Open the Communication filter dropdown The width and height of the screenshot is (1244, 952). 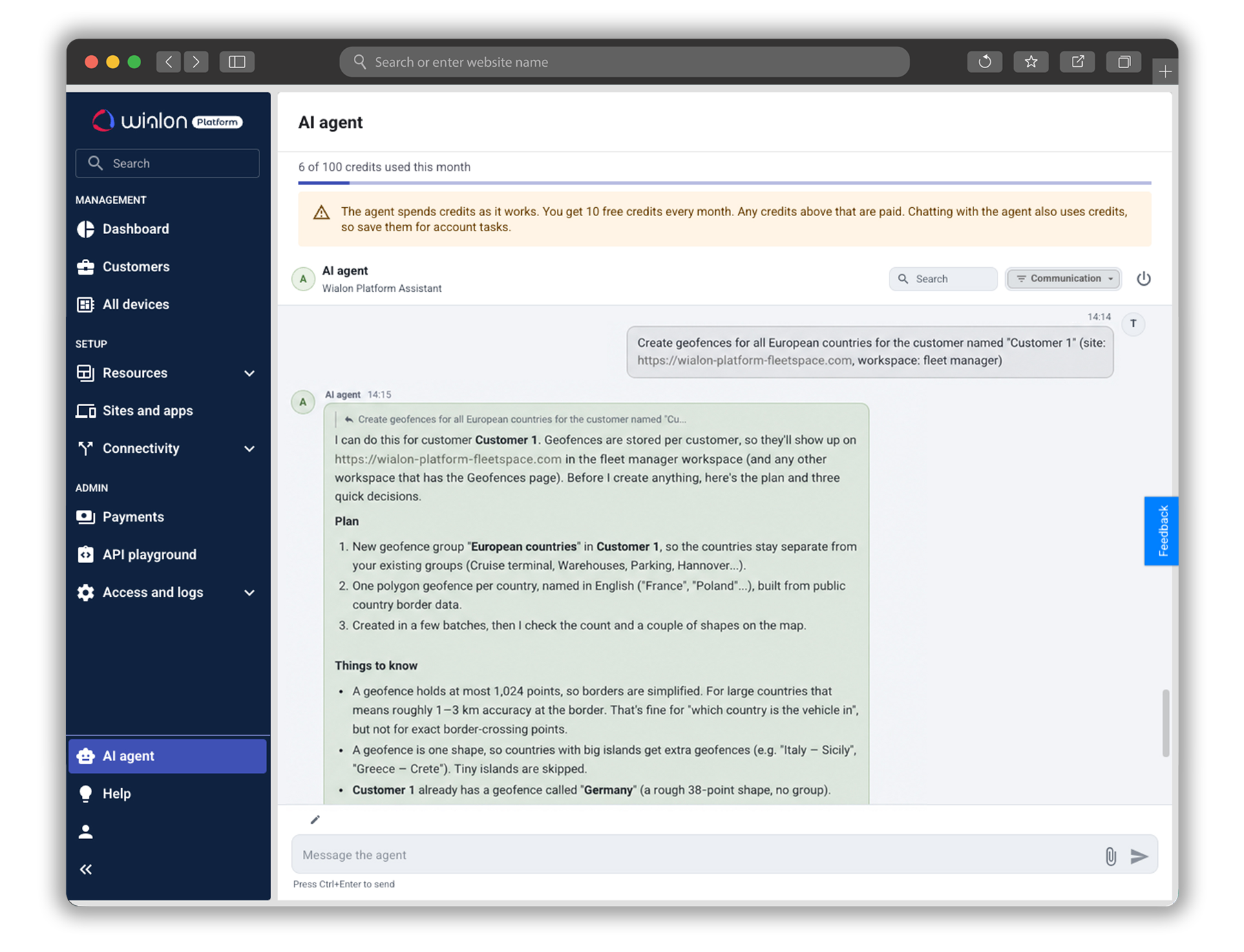pos(1064,279)
